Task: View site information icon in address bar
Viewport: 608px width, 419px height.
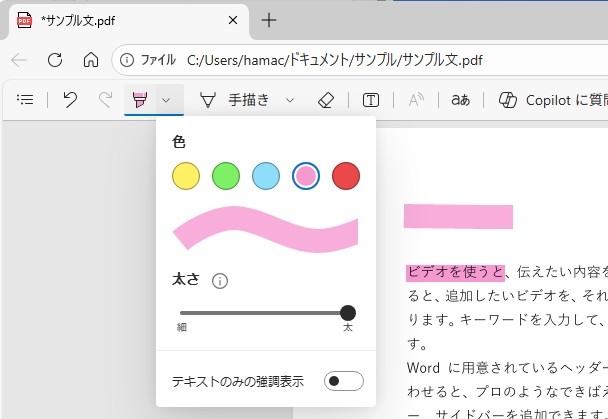Action: [126, 60]
